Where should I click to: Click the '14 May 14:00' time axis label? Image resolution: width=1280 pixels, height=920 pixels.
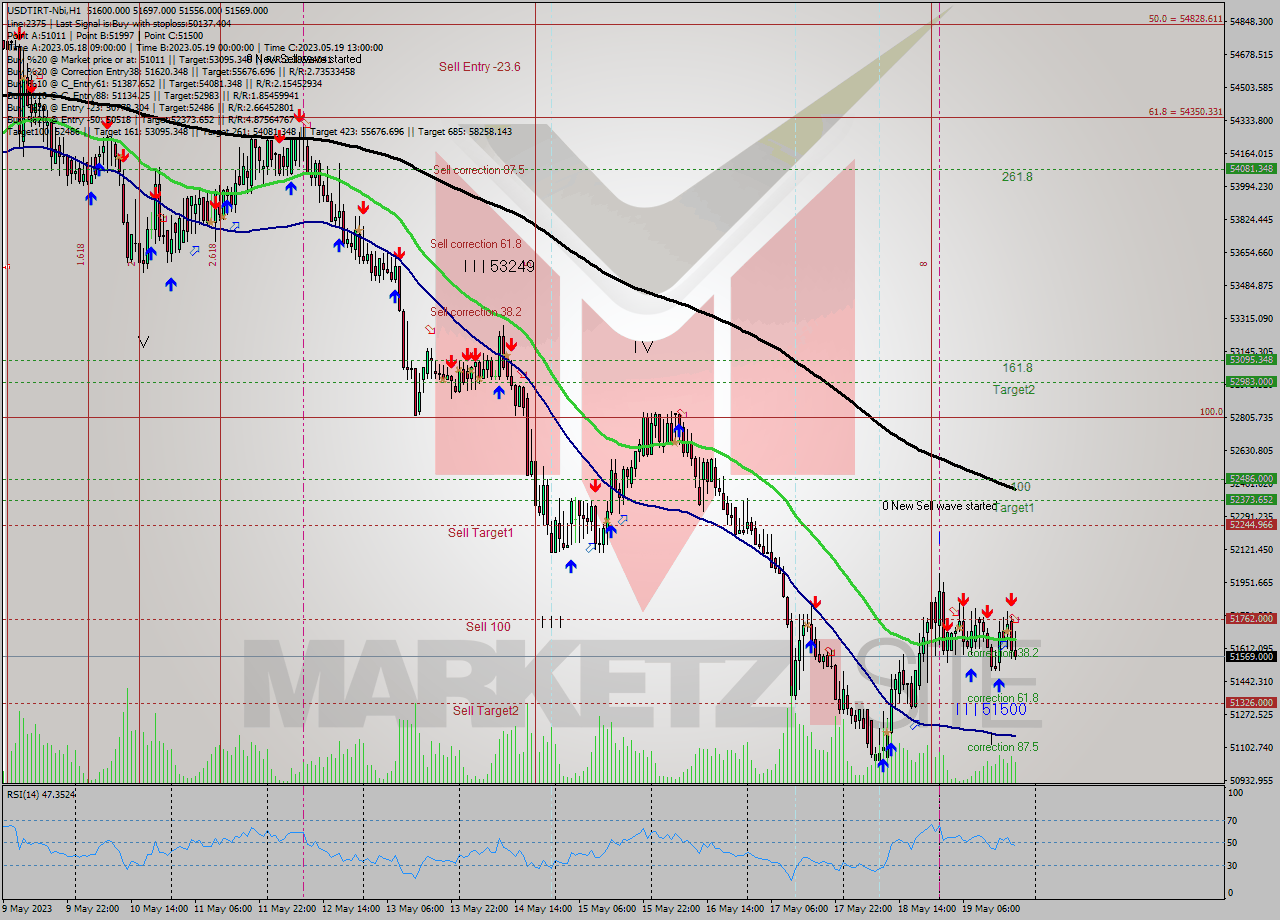pyautogui.click(x=543, y=908)
